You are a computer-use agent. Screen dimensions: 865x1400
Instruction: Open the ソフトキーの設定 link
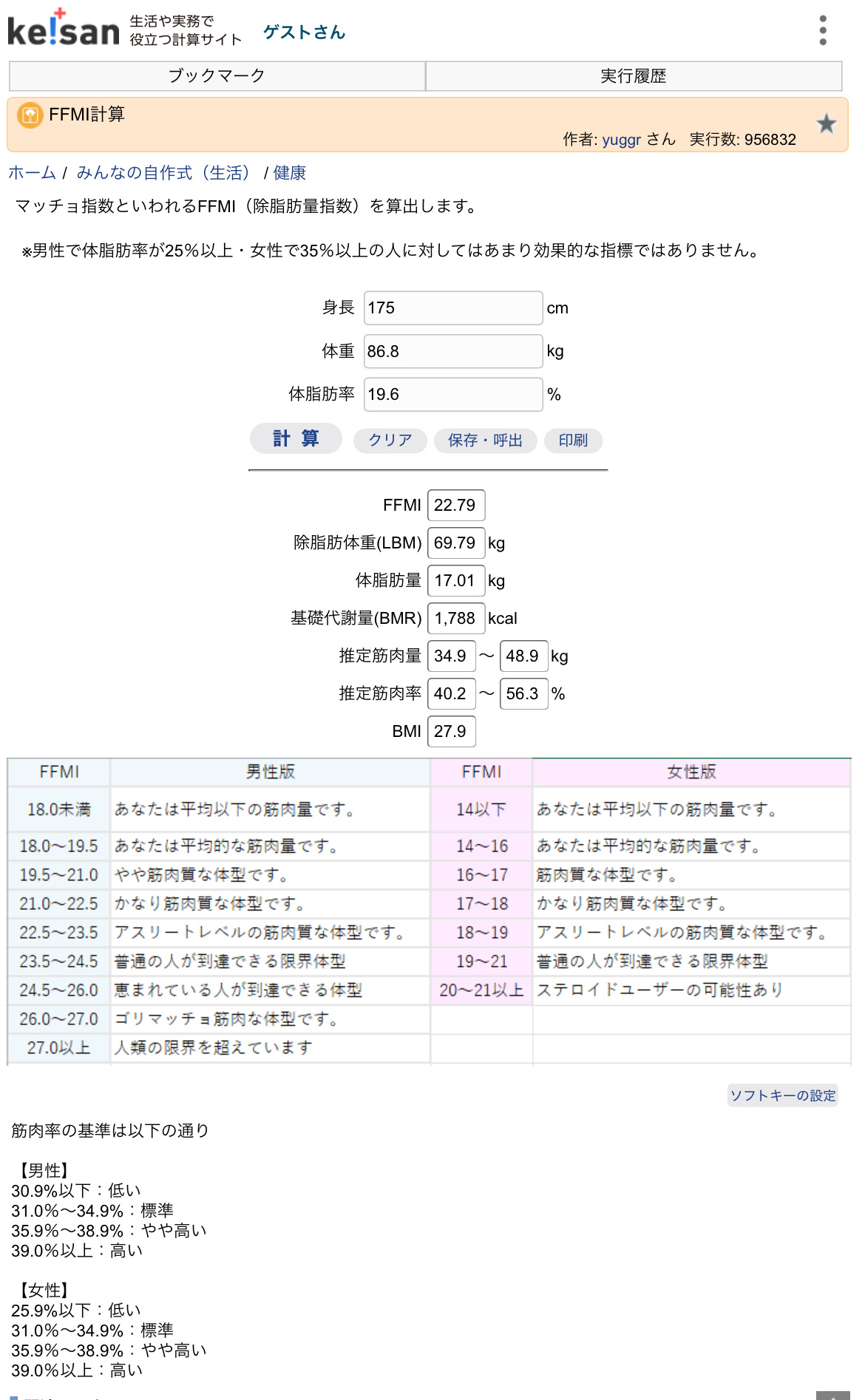782,1095
